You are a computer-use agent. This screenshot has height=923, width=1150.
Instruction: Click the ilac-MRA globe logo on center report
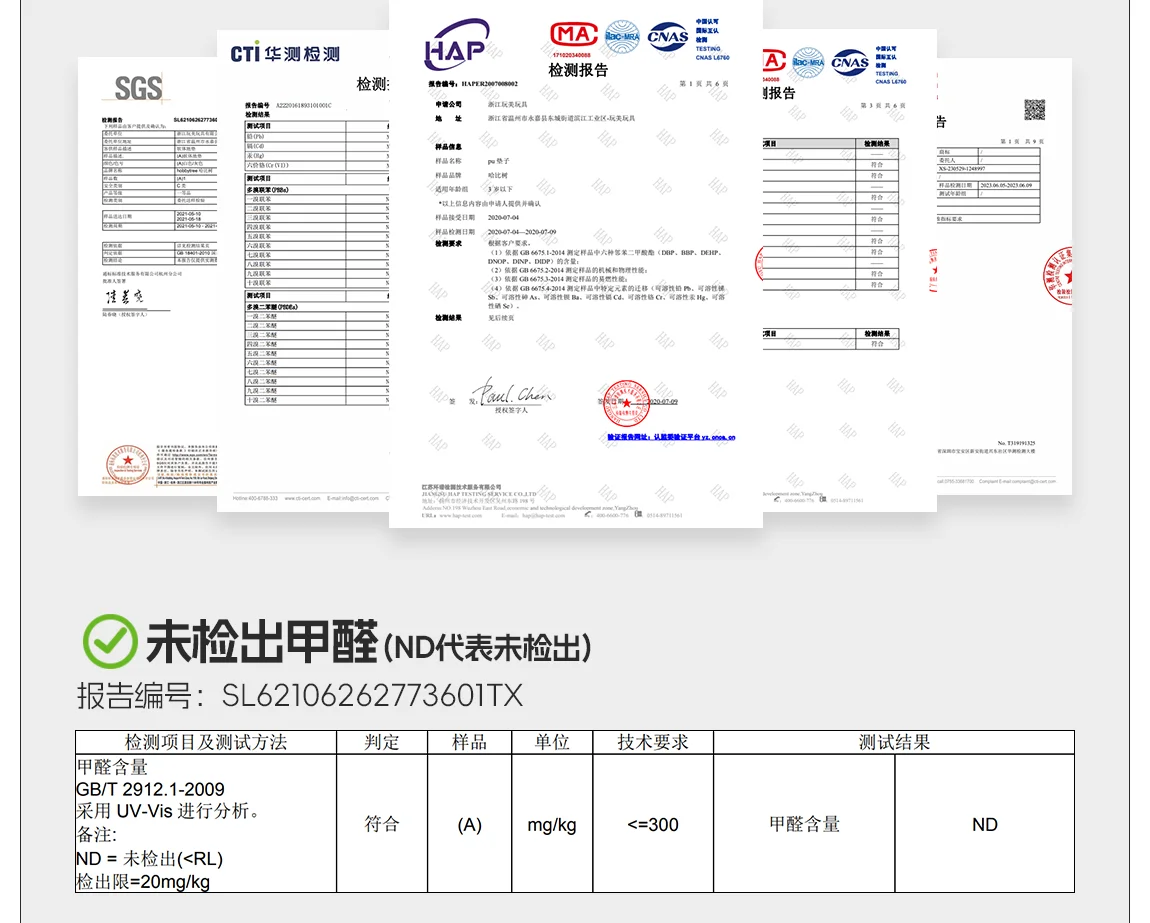click(x=622, y=36)
